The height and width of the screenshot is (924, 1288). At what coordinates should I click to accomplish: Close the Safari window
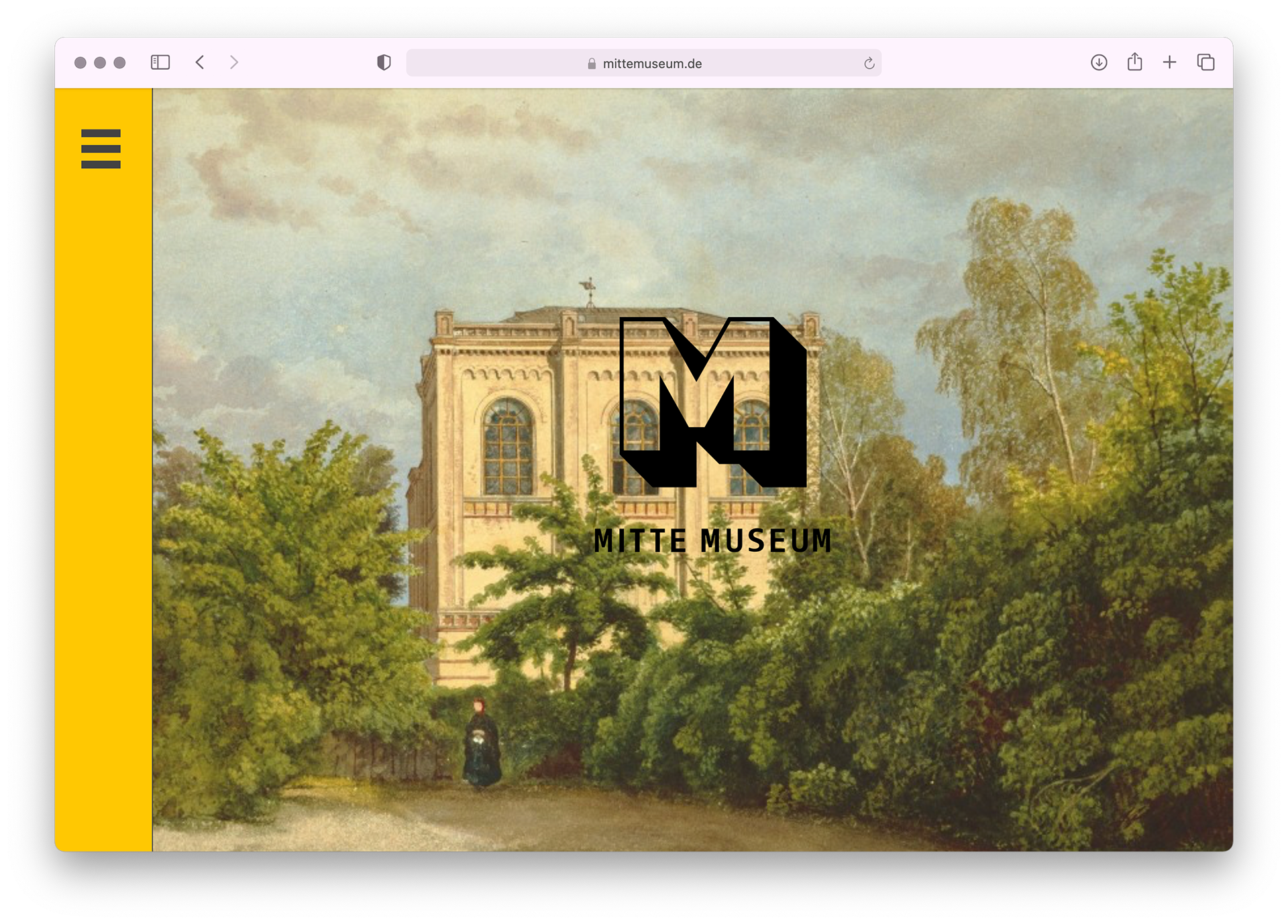[80, 62]
